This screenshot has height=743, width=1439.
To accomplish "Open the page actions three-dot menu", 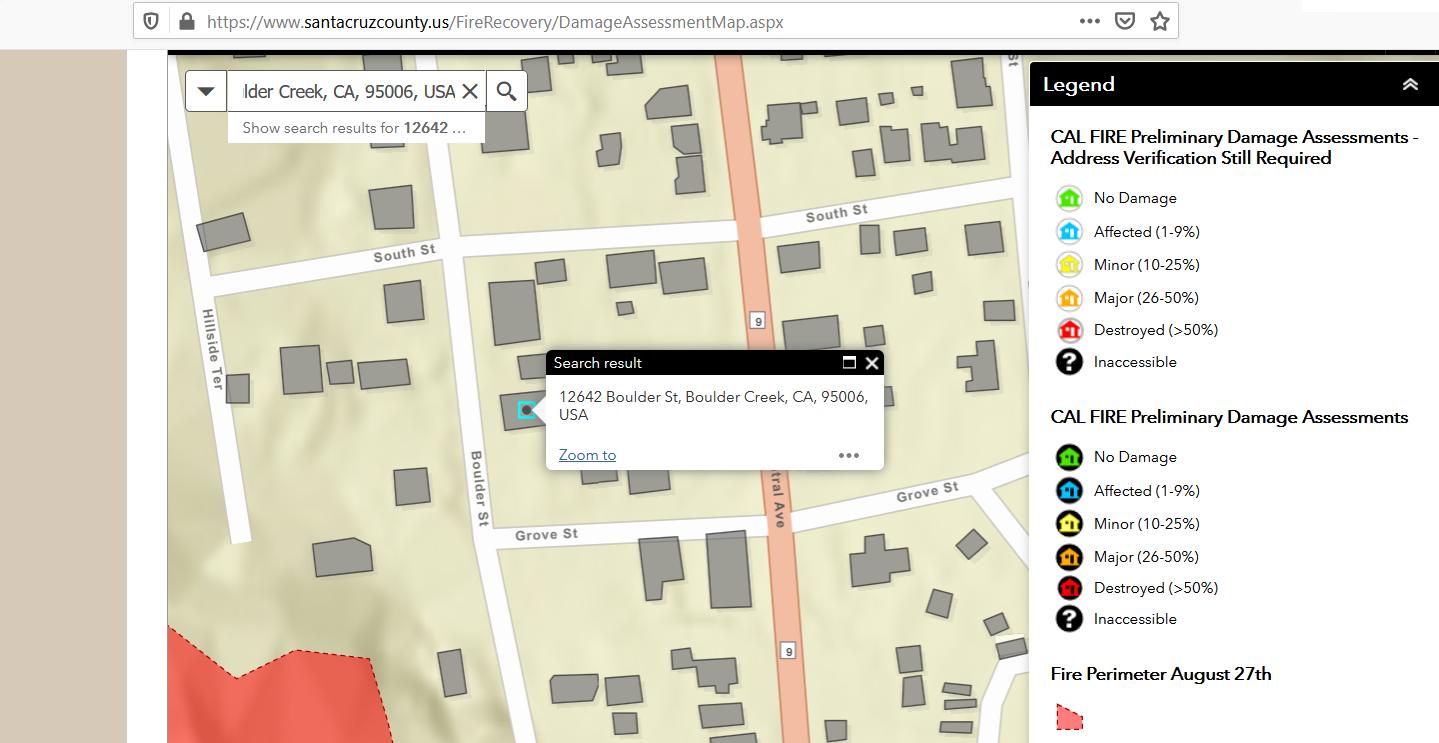I will click(1090, 21).
